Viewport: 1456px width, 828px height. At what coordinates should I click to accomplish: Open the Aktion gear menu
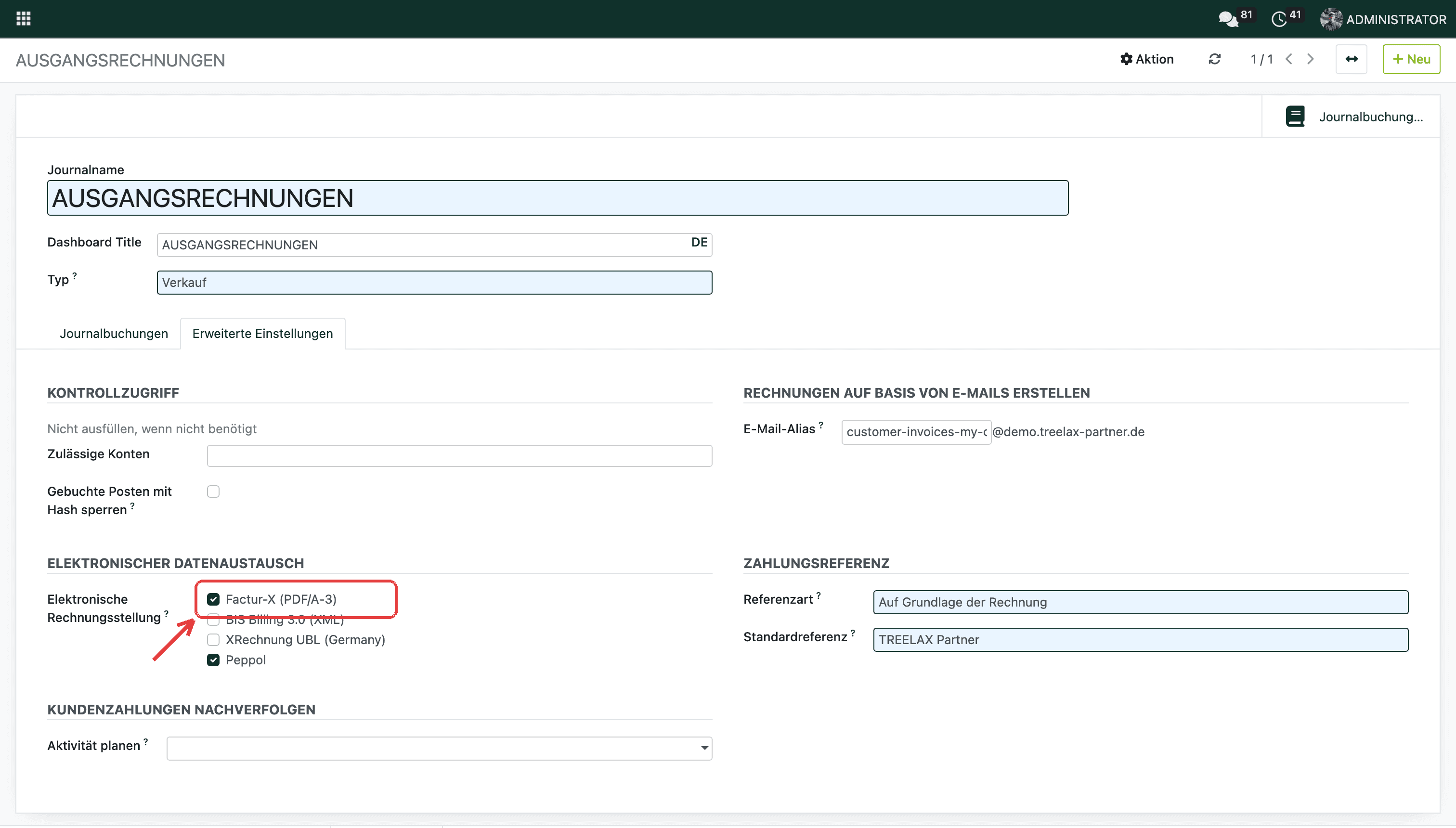(x=1146, y=59)
